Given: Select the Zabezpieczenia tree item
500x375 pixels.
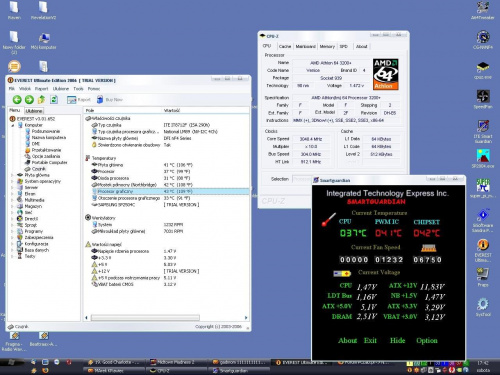Looking at the screenshot, I should point(39,237).
